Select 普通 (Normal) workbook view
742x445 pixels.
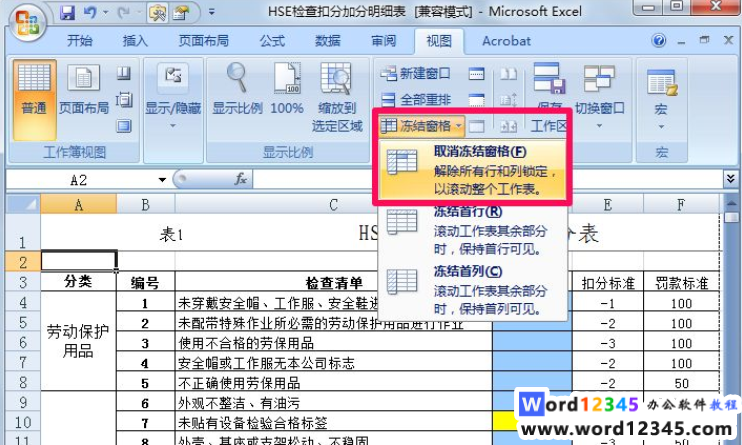[x=34, y=99]
